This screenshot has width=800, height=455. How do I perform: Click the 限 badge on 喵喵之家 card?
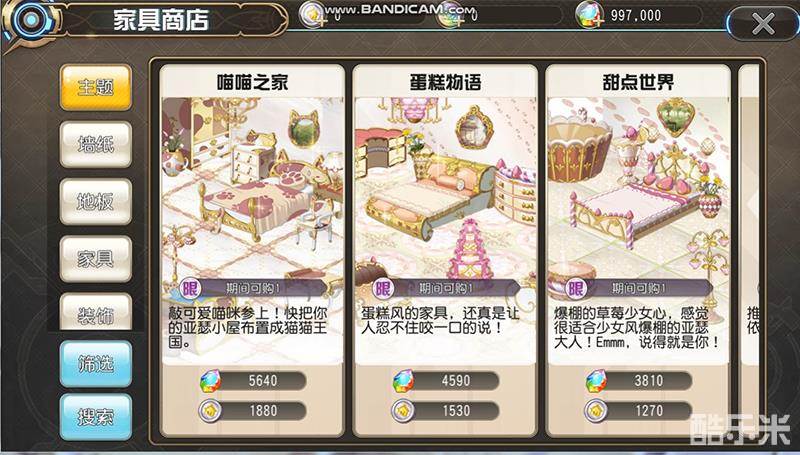coord(190,289)
